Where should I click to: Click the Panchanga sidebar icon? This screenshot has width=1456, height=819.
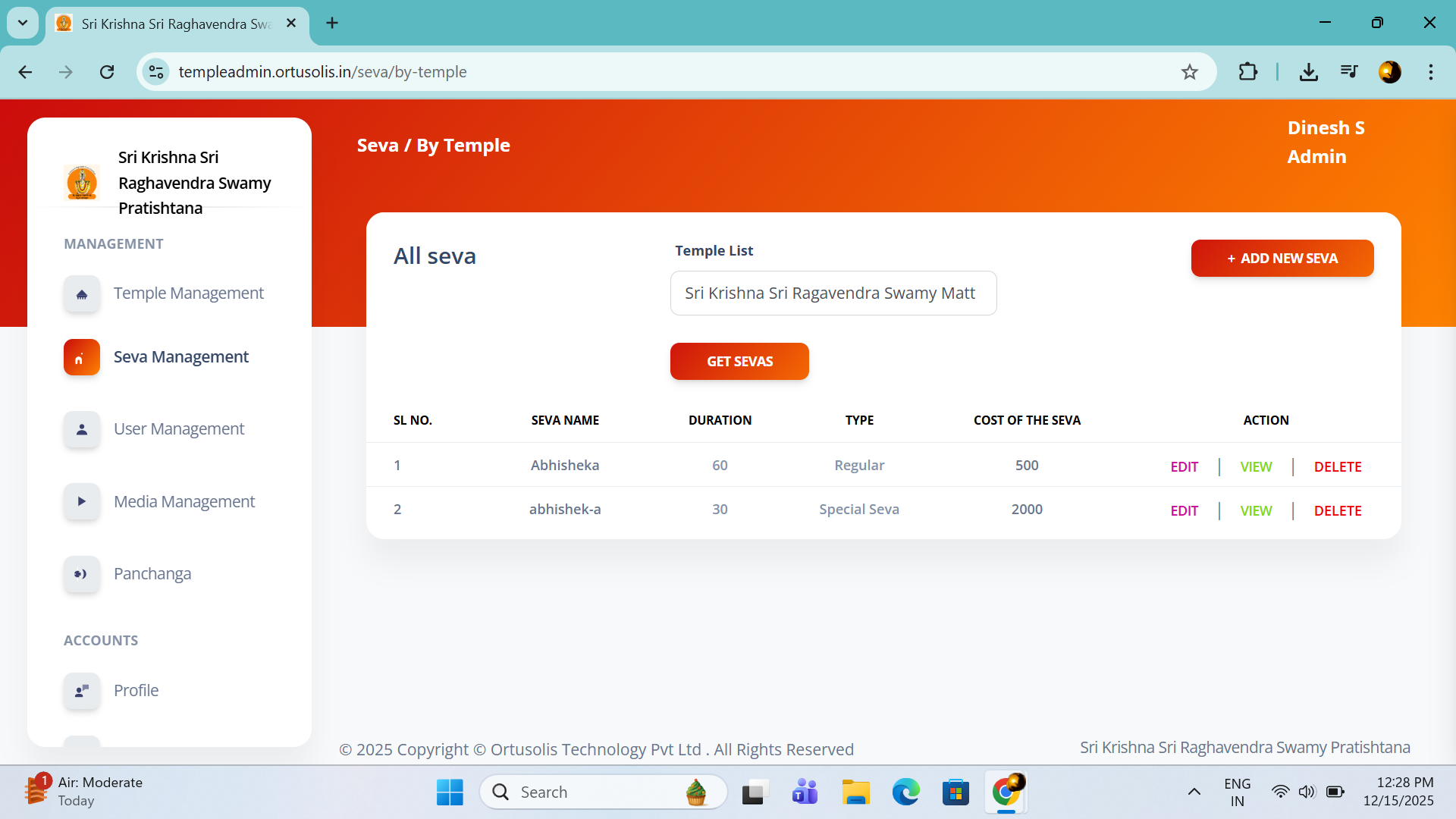pos(82,574)
